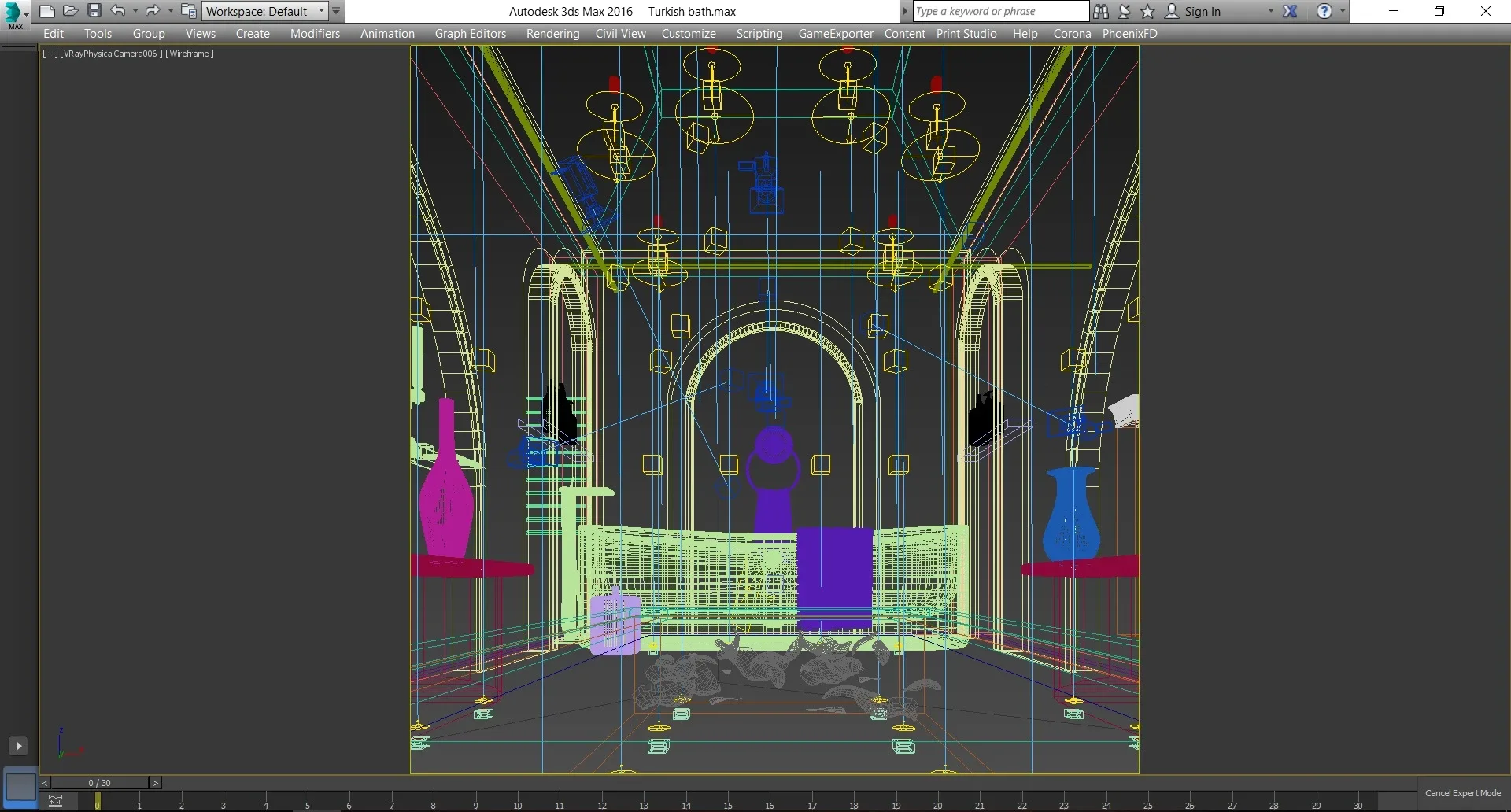Click the [+] viewport general label menu

coord(50,54)
